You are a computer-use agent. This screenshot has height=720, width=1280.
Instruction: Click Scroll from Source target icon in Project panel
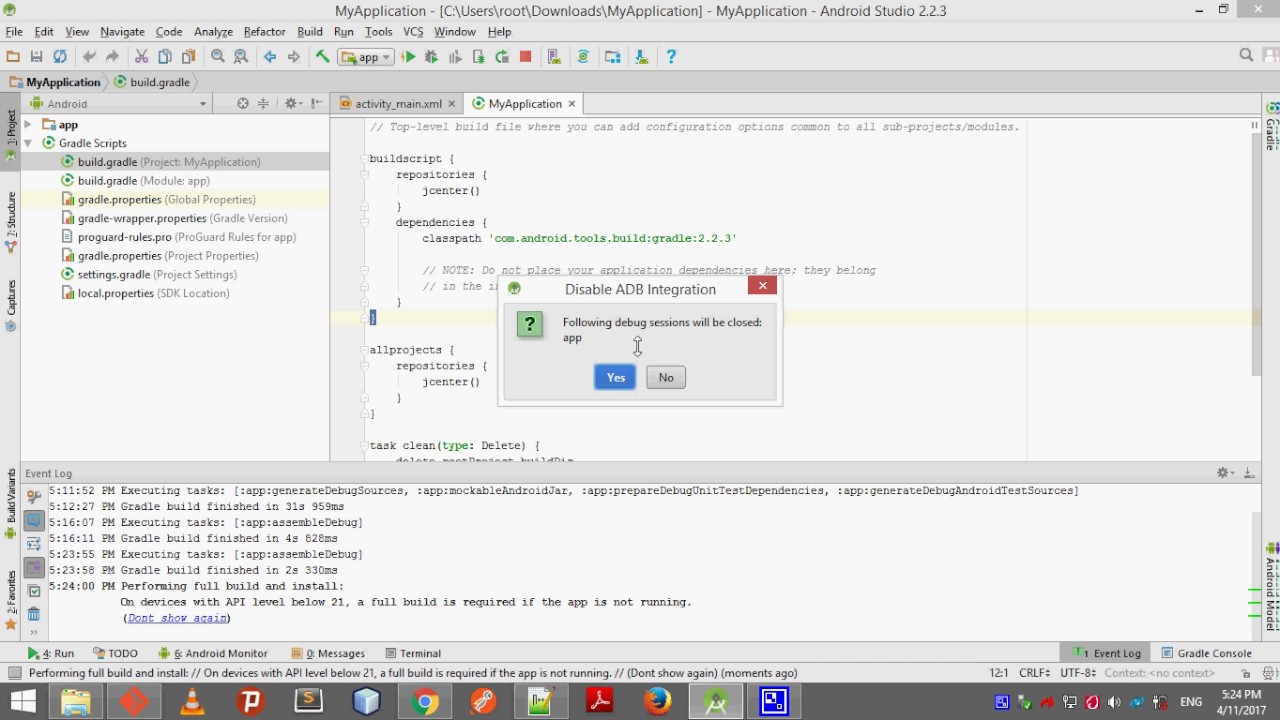coord(242,103)
